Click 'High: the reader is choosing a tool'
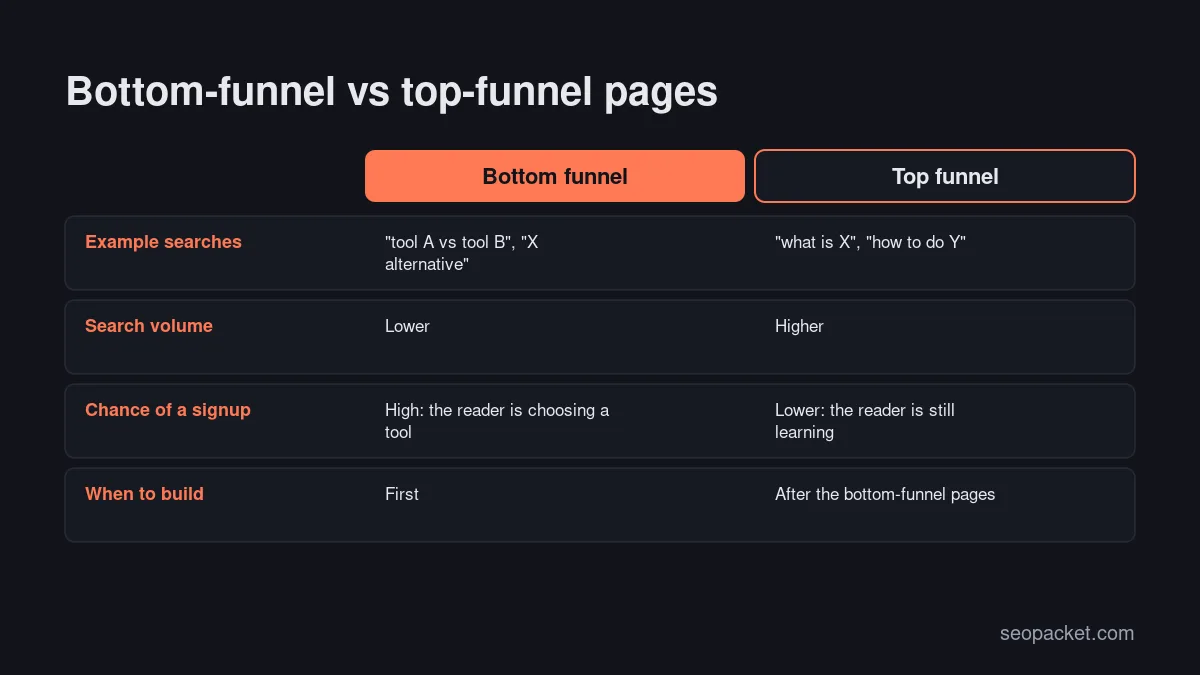Screen dimensions: 1200x675 (x=497, y=421)
